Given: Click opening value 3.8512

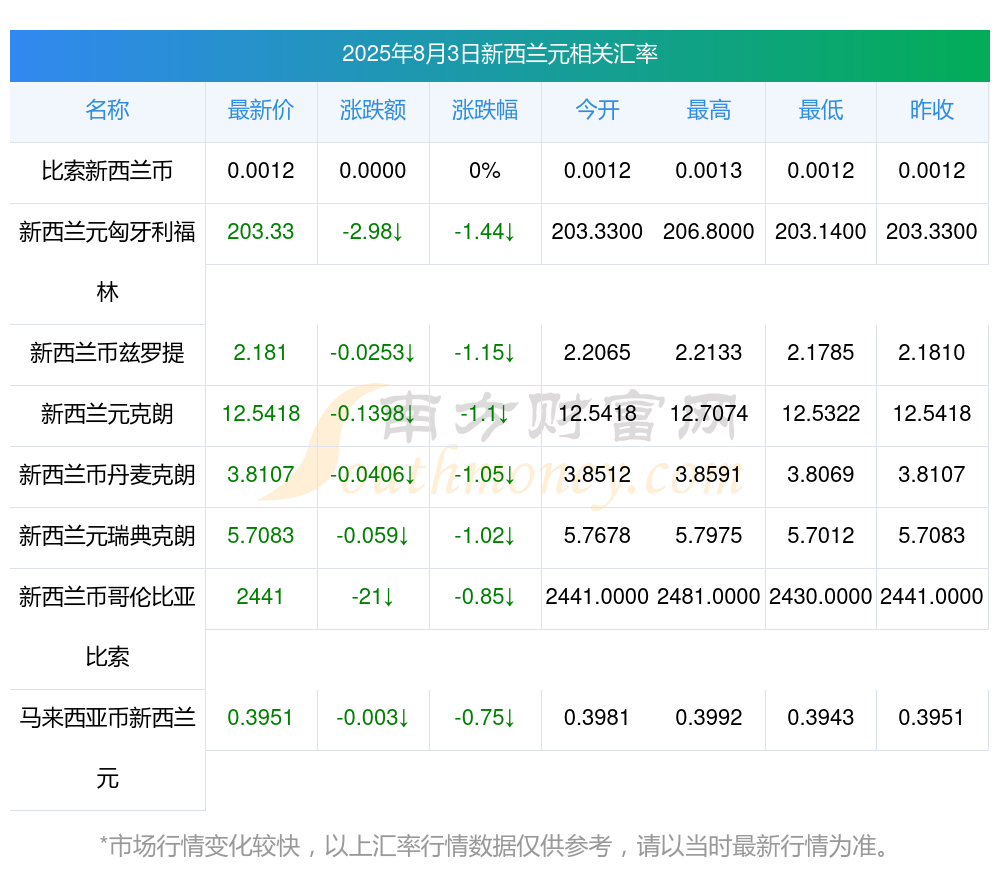Looking at the screenshot, I should click(x=597, y=474).
